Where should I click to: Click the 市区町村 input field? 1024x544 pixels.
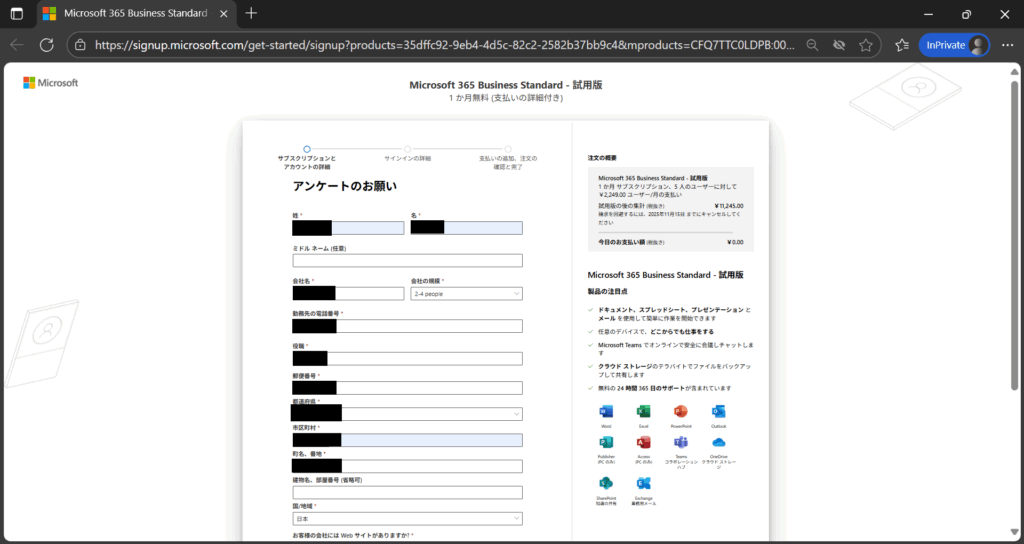pos(408,440)
